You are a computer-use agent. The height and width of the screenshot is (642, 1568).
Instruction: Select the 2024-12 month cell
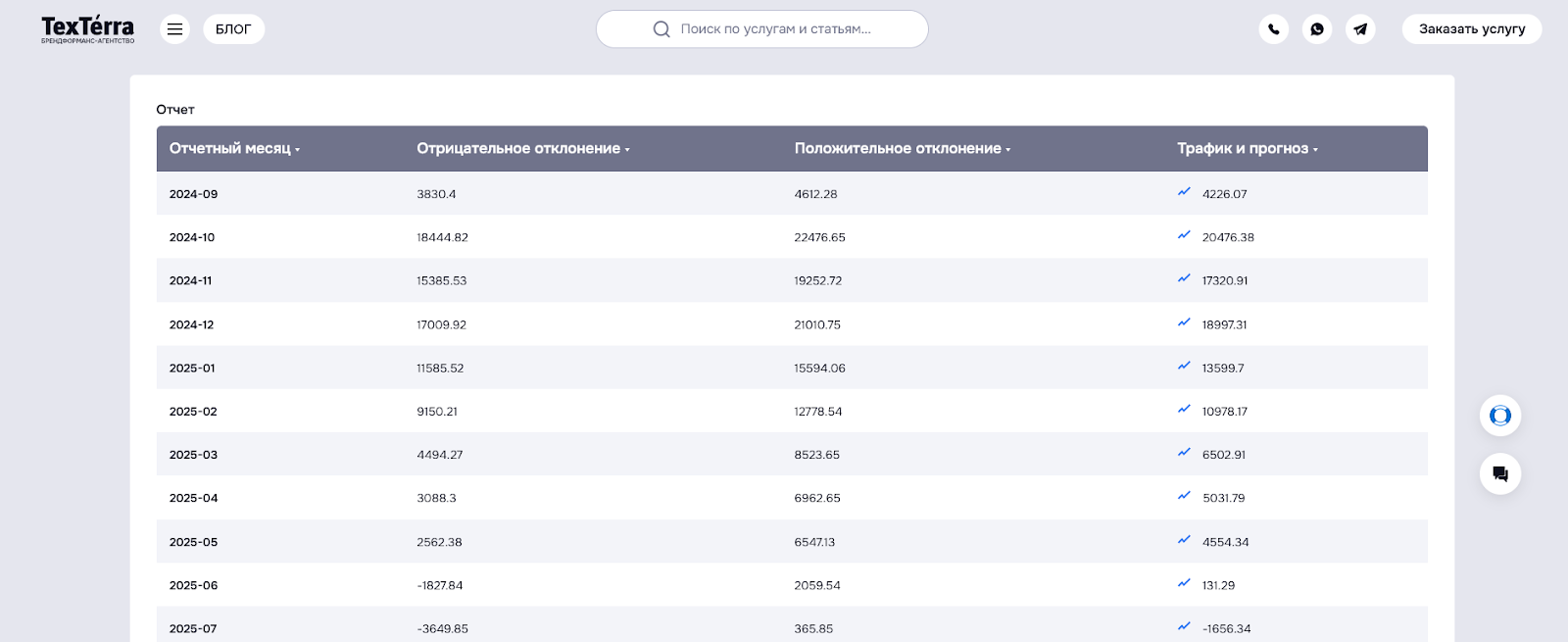tap(192, 324)
